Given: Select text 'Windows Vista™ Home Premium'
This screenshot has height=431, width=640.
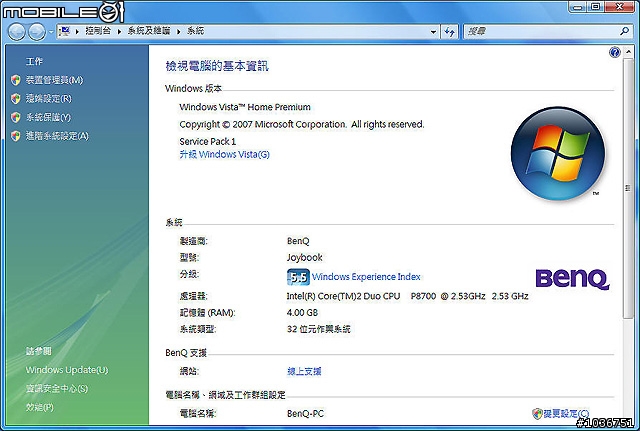Looking at the screenshot, I should (x=245, y=107).
